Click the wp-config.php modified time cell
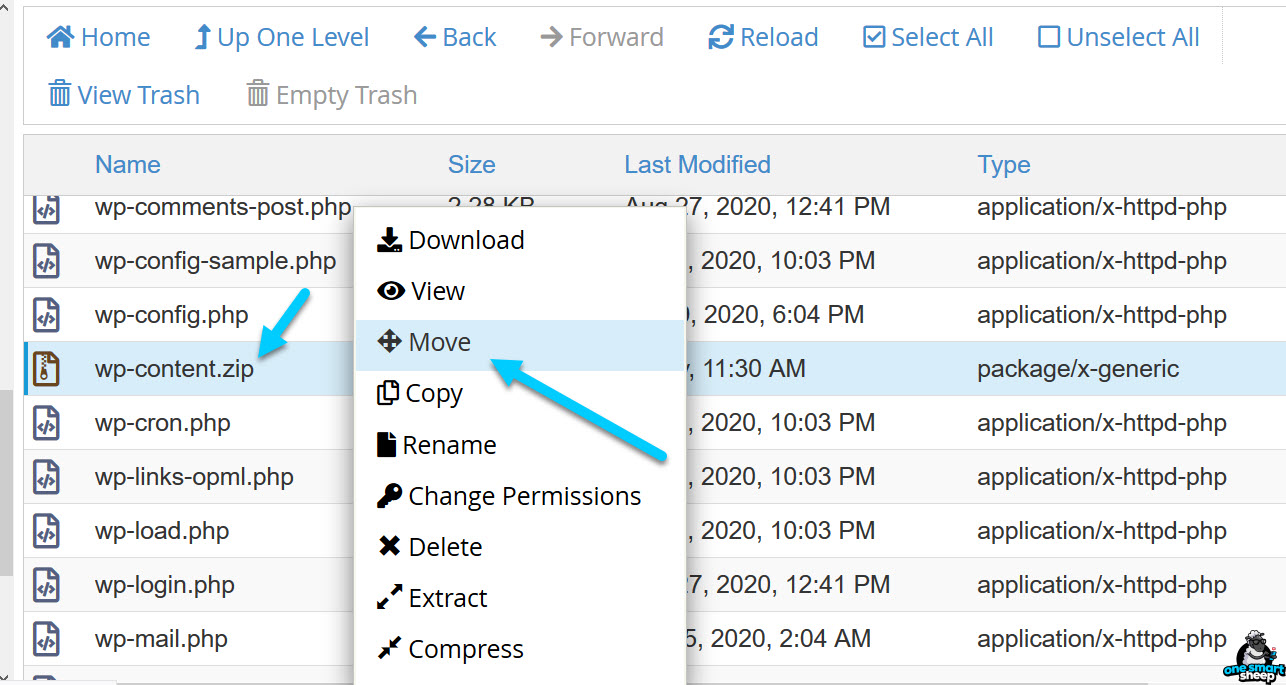 tap(774, 315)
